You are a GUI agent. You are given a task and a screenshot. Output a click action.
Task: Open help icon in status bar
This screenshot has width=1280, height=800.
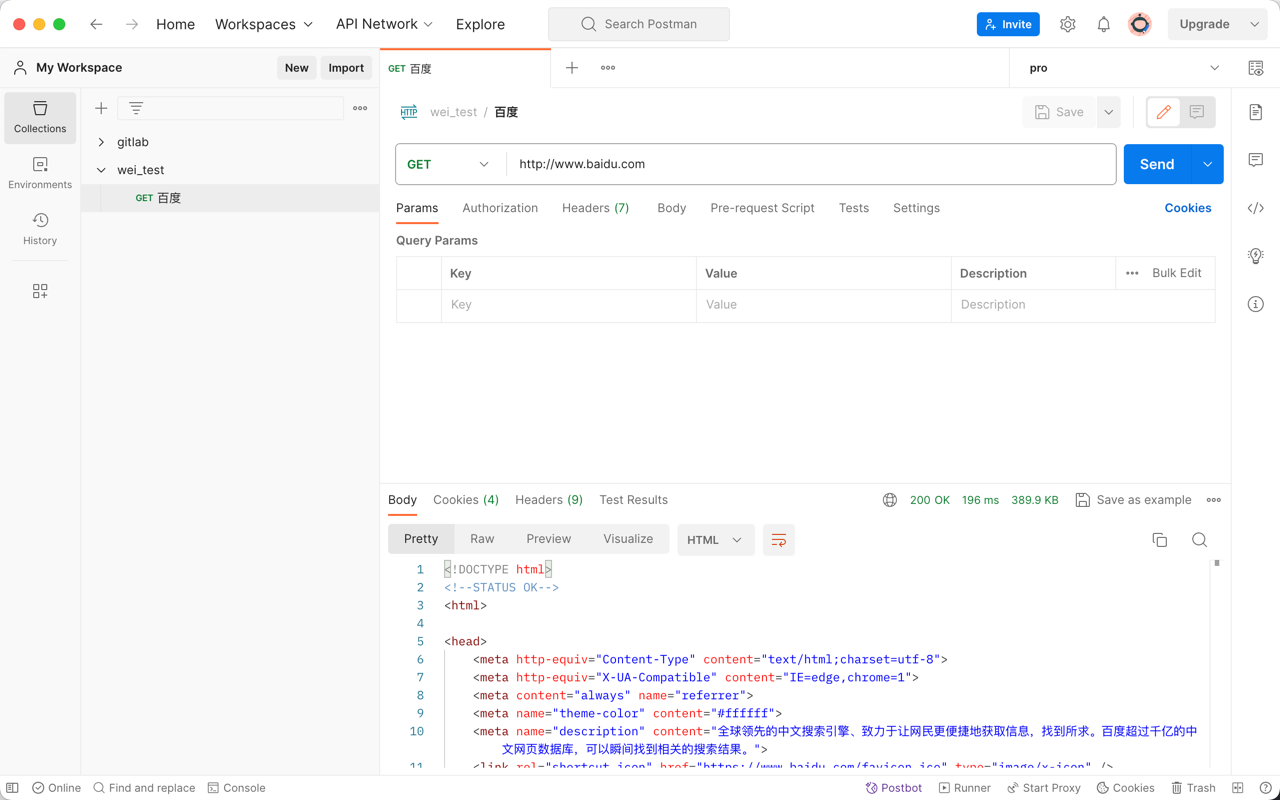pyautogui.click(x=1266, y=788)
